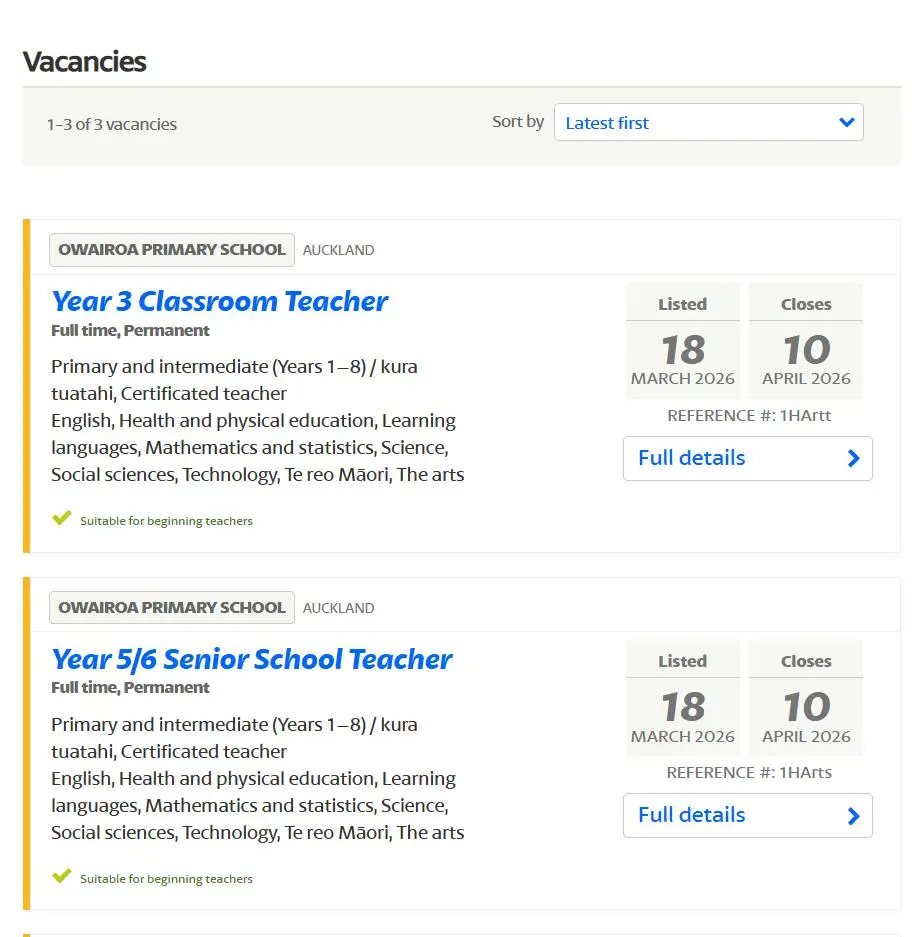The width and height of the screenshot is (920, 937).
Task: Click the green checkmark in the Year 5/6 listing
Action: pyautogui.click(x=62, y=876)
